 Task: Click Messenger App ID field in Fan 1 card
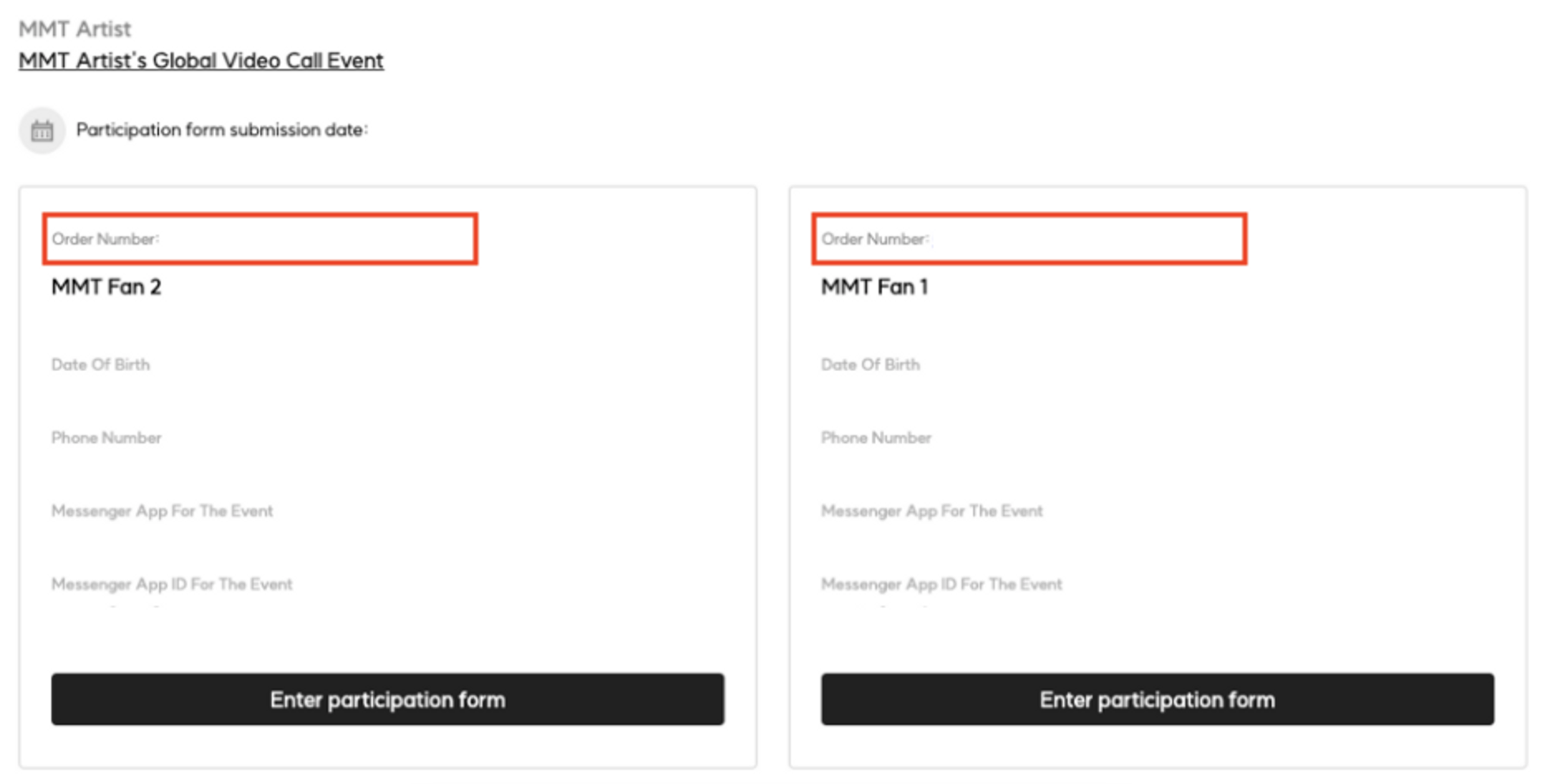click(x=941, y=584)
